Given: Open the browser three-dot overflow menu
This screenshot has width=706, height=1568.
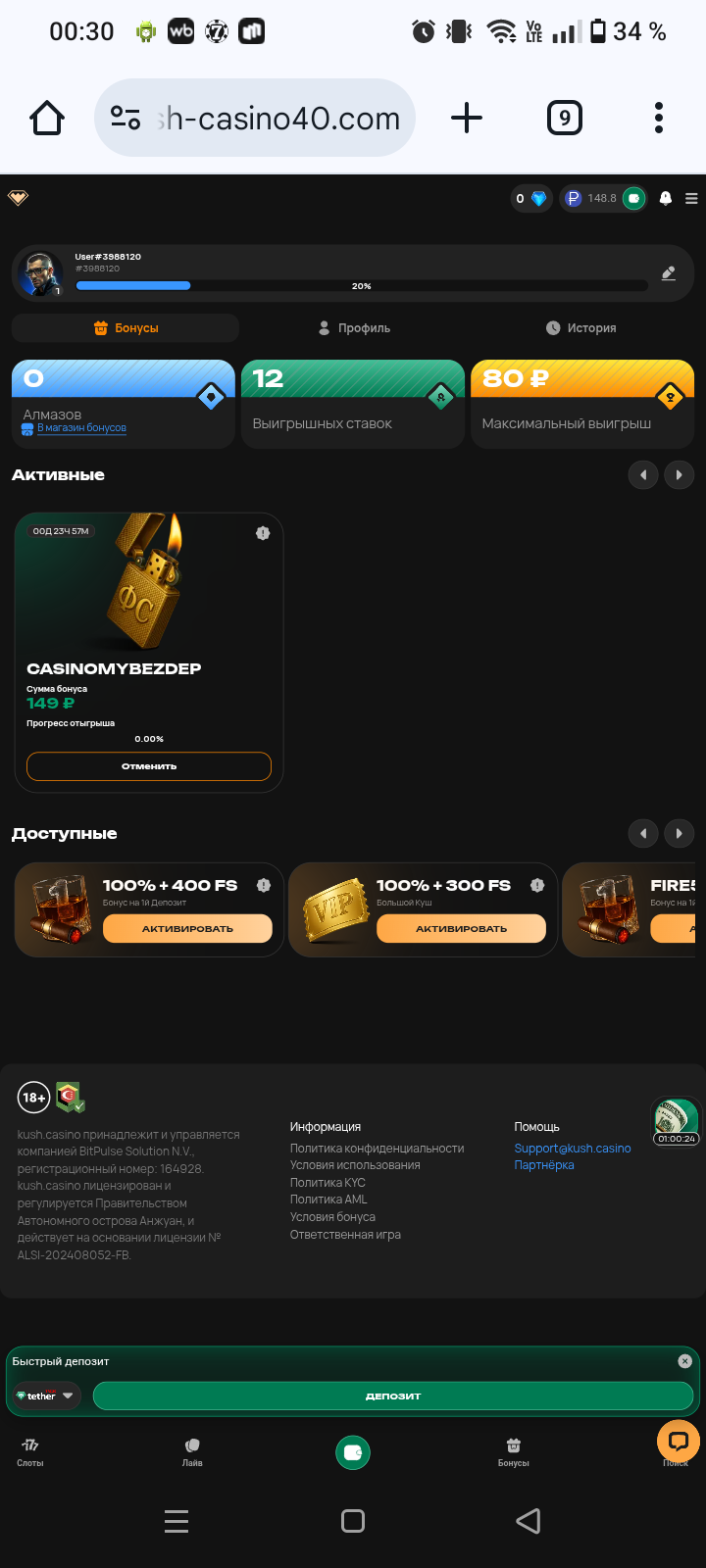Looking at the screenshot, I should click(659, 118).
